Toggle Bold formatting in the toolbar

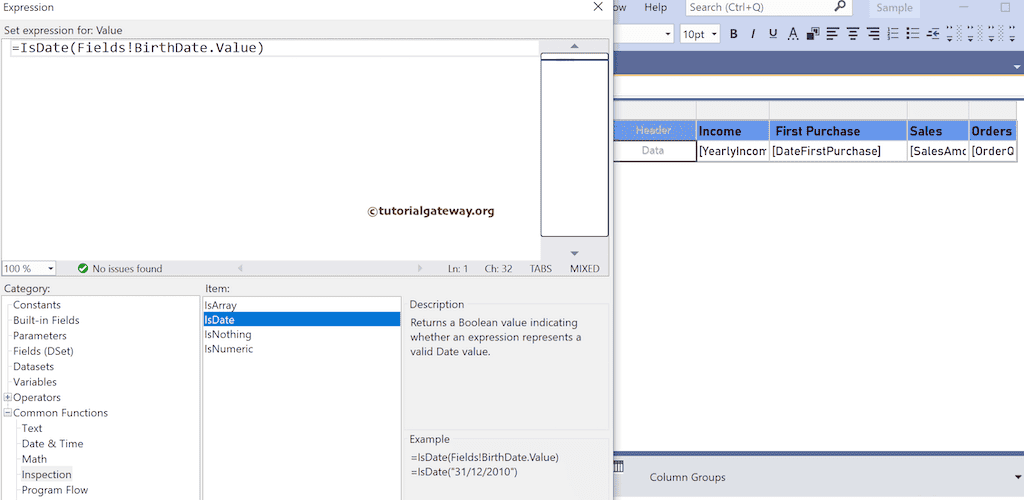point(733,34)
